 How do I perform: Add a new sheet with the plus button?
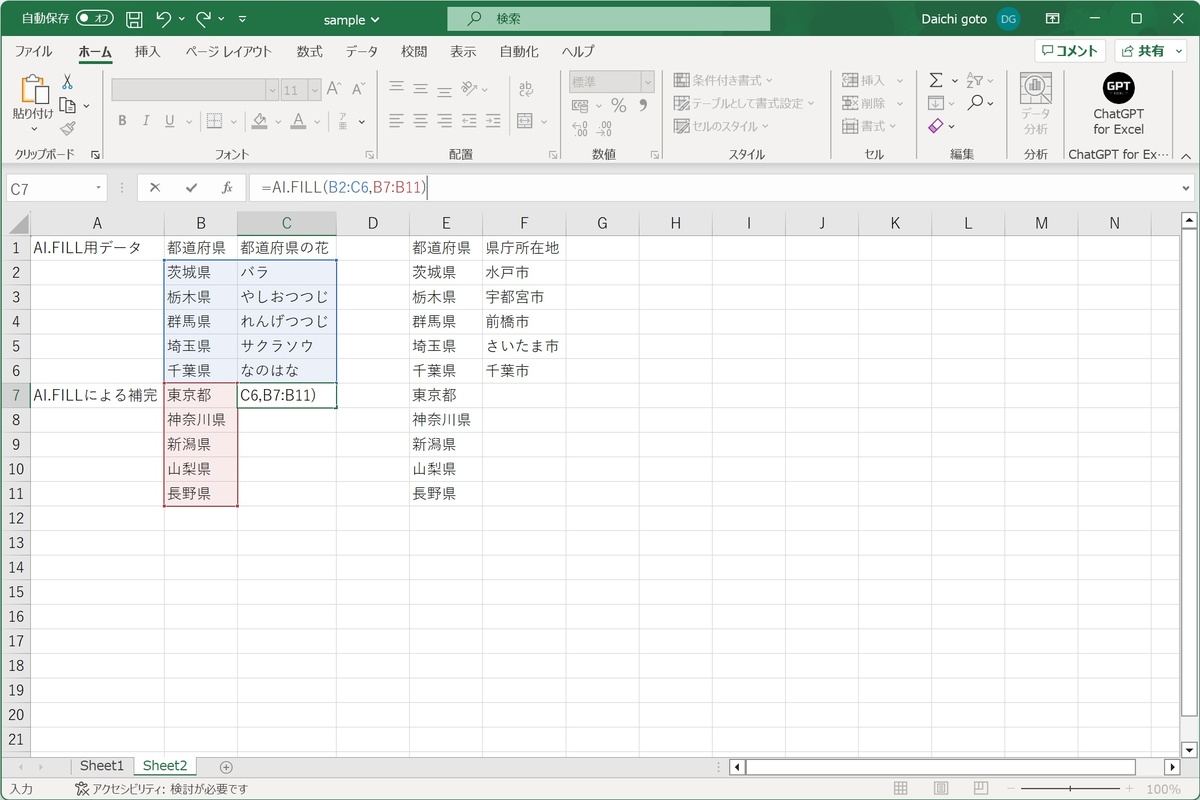tap(226, 767)
